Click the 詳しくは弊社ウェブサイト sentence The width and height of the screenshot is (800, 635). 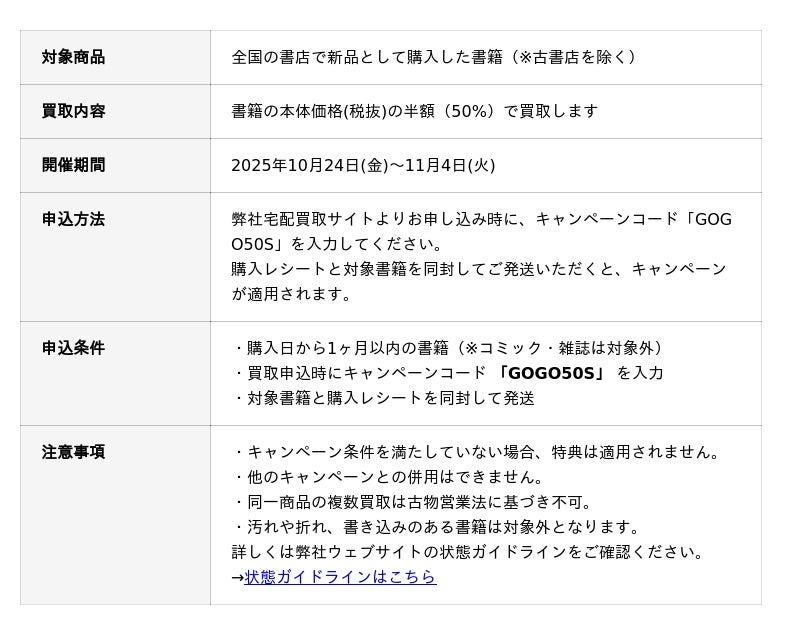point(468,552)
